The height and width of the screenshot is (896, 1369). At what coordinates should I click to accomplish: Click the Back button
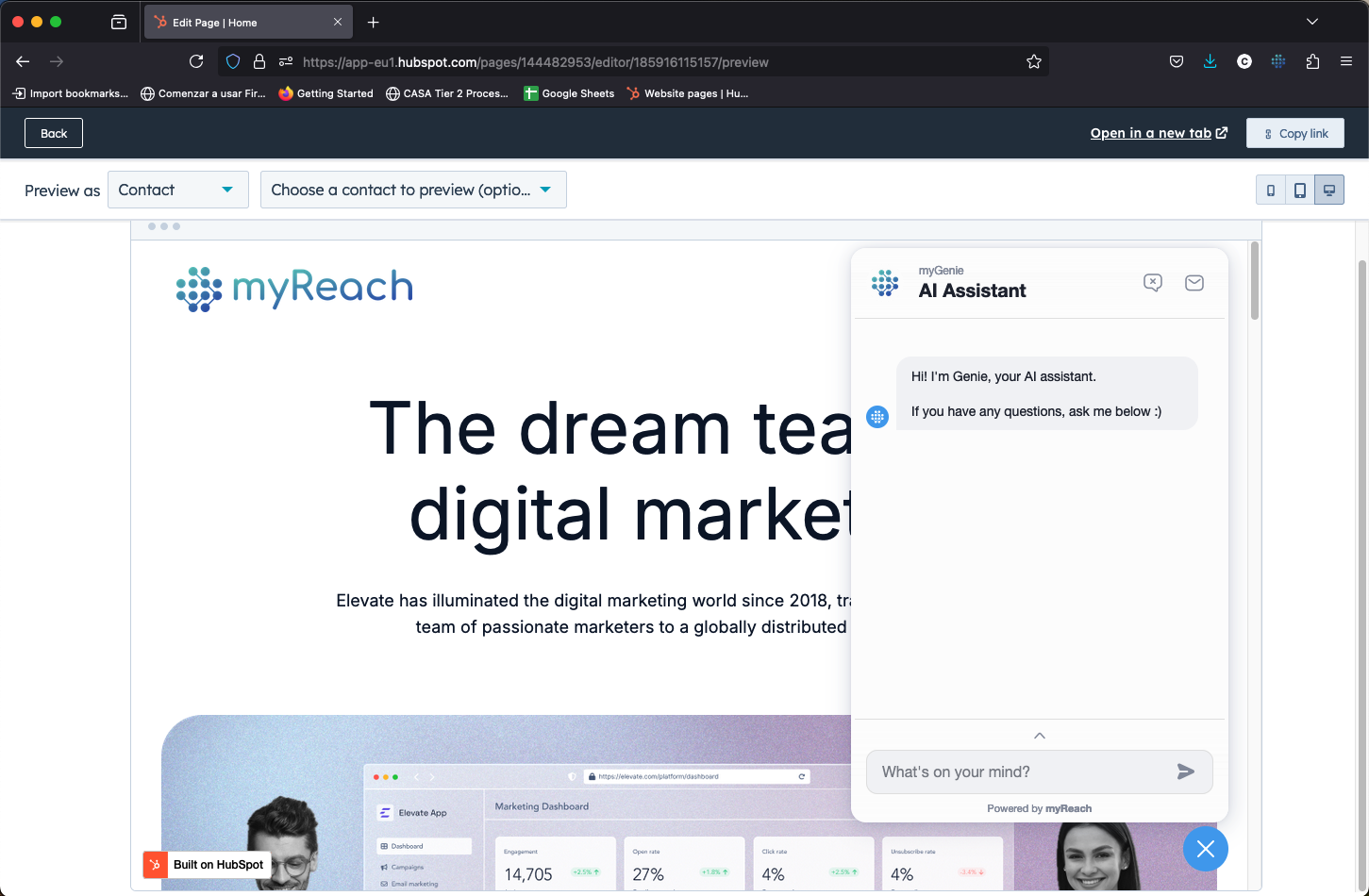point(54,133)
